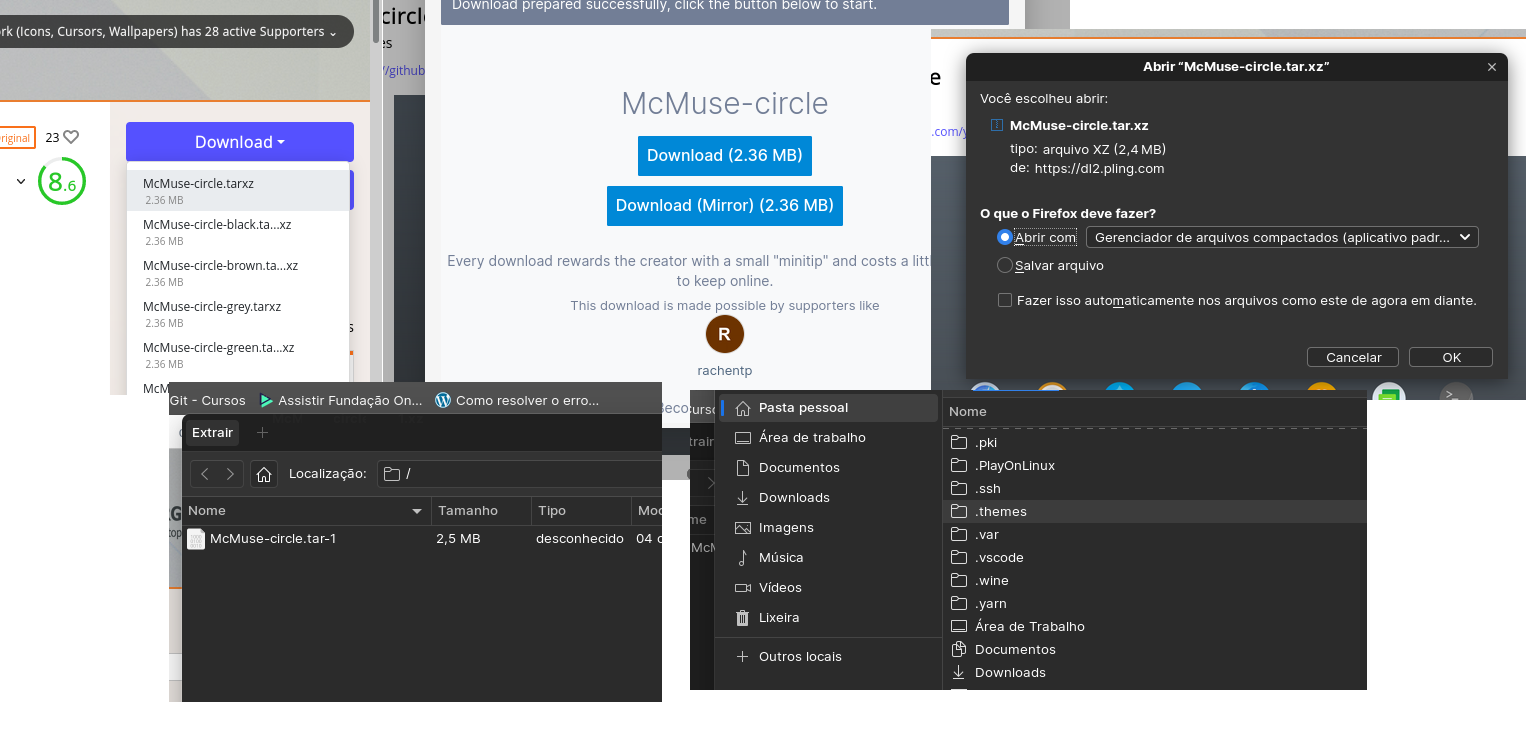Image resolution: width=1526 pixels, height=732 pixels.
Task: Click the .pki folder icon
Action: click(959, 442)
